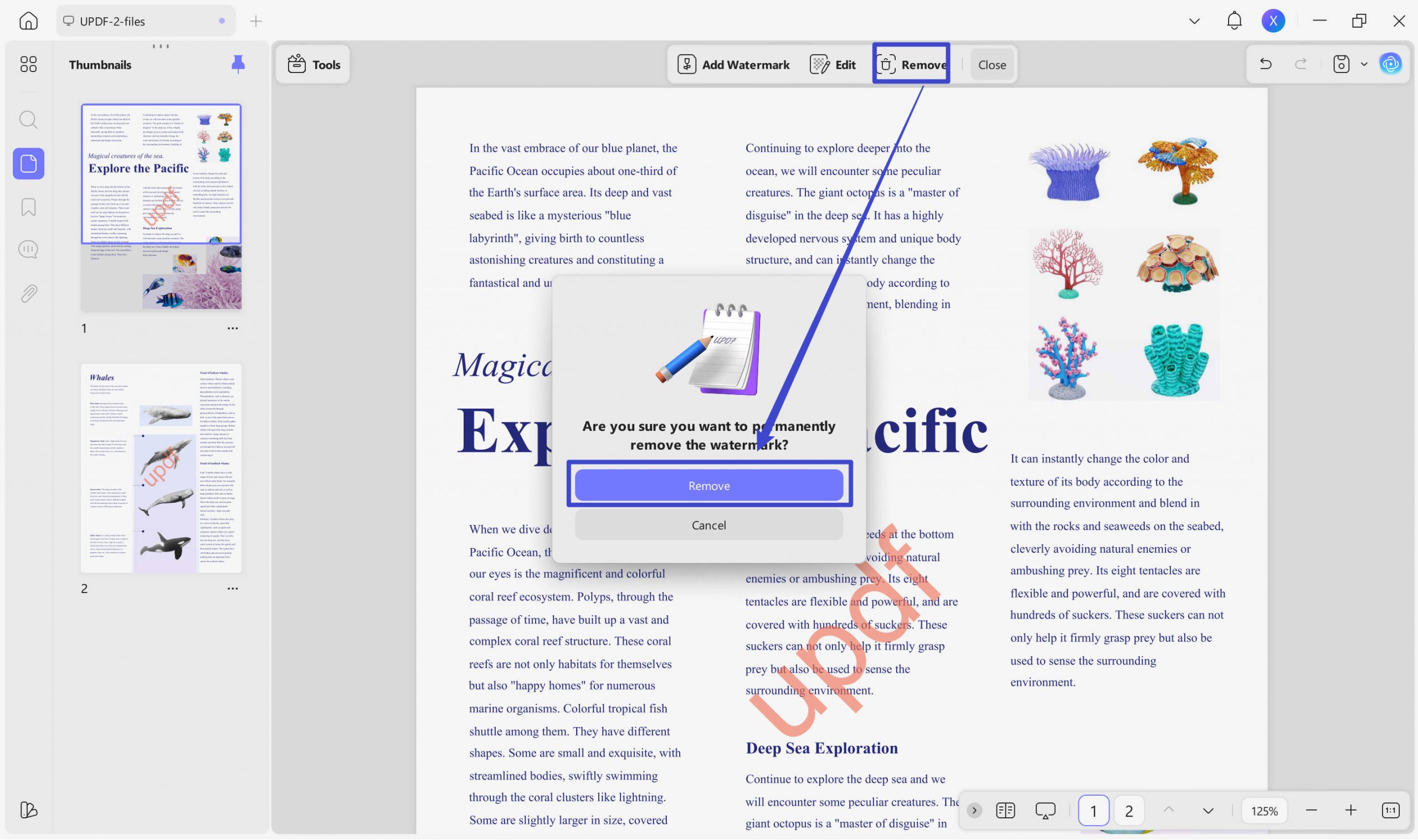Go to next page arrow

pyautogui.click(x=1208, y=811)
